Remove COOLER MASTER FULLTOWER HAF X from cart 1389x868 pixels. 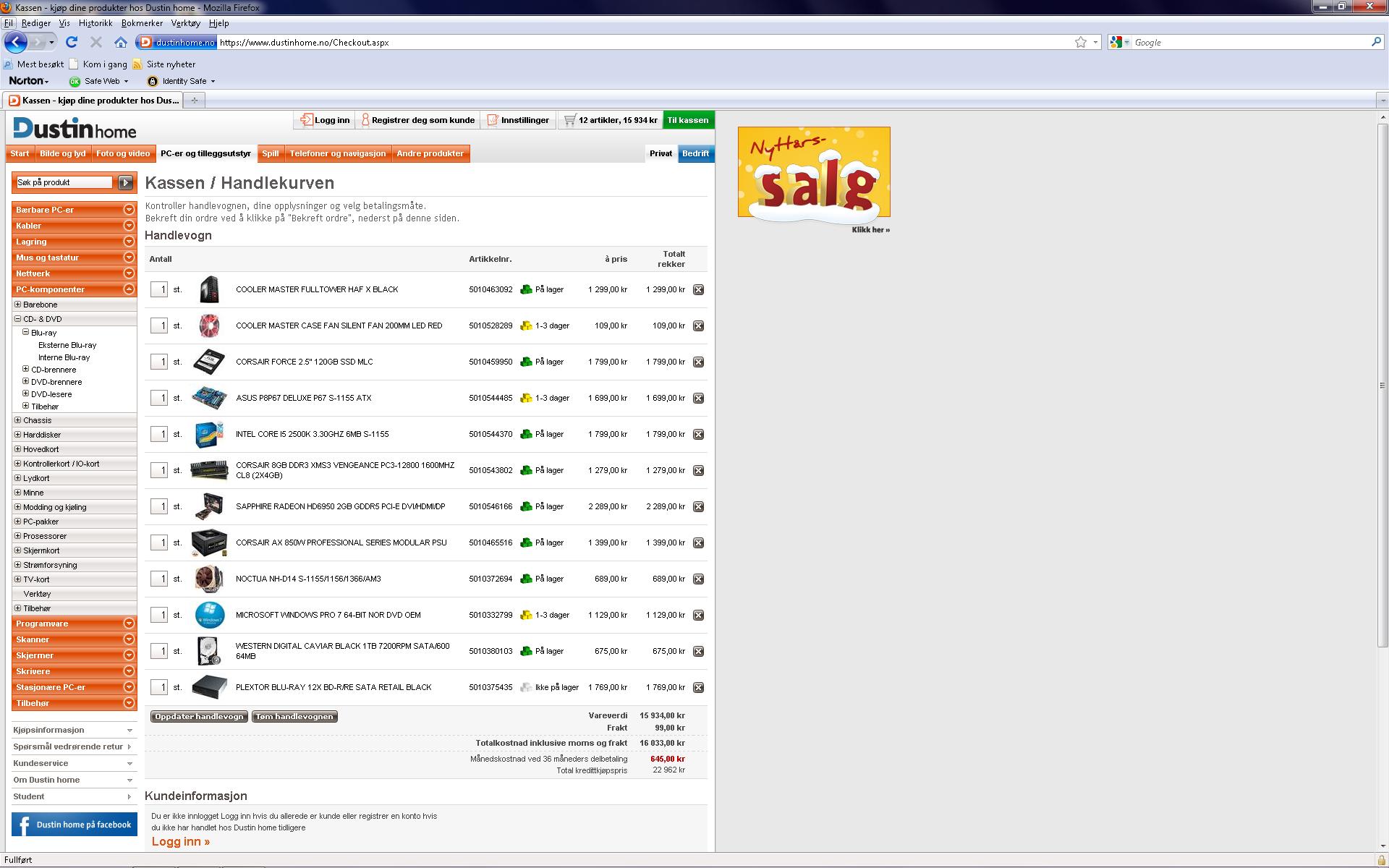[x=698, y=289]
